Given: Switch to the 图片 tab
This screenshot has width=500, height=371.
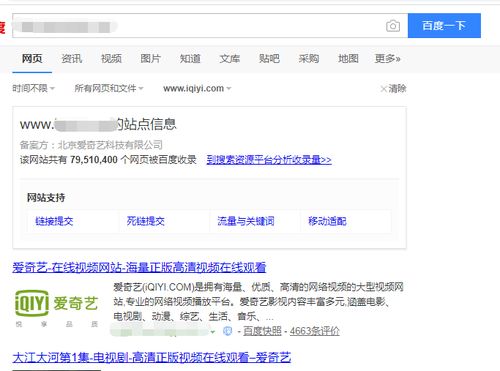Looking at the screenshot, I should (151, 59).
